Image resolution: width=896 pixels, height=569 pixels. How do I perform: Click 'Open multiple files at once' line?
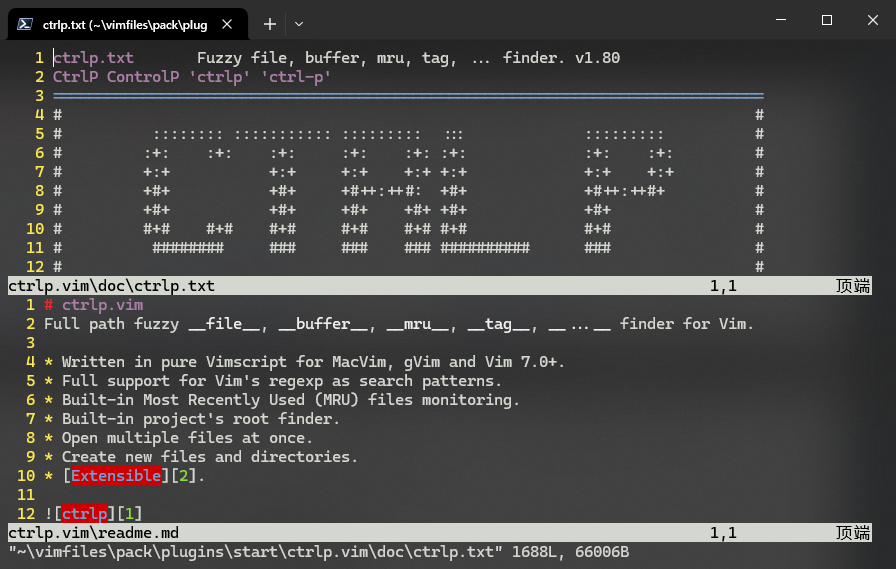tap(178, 438)
